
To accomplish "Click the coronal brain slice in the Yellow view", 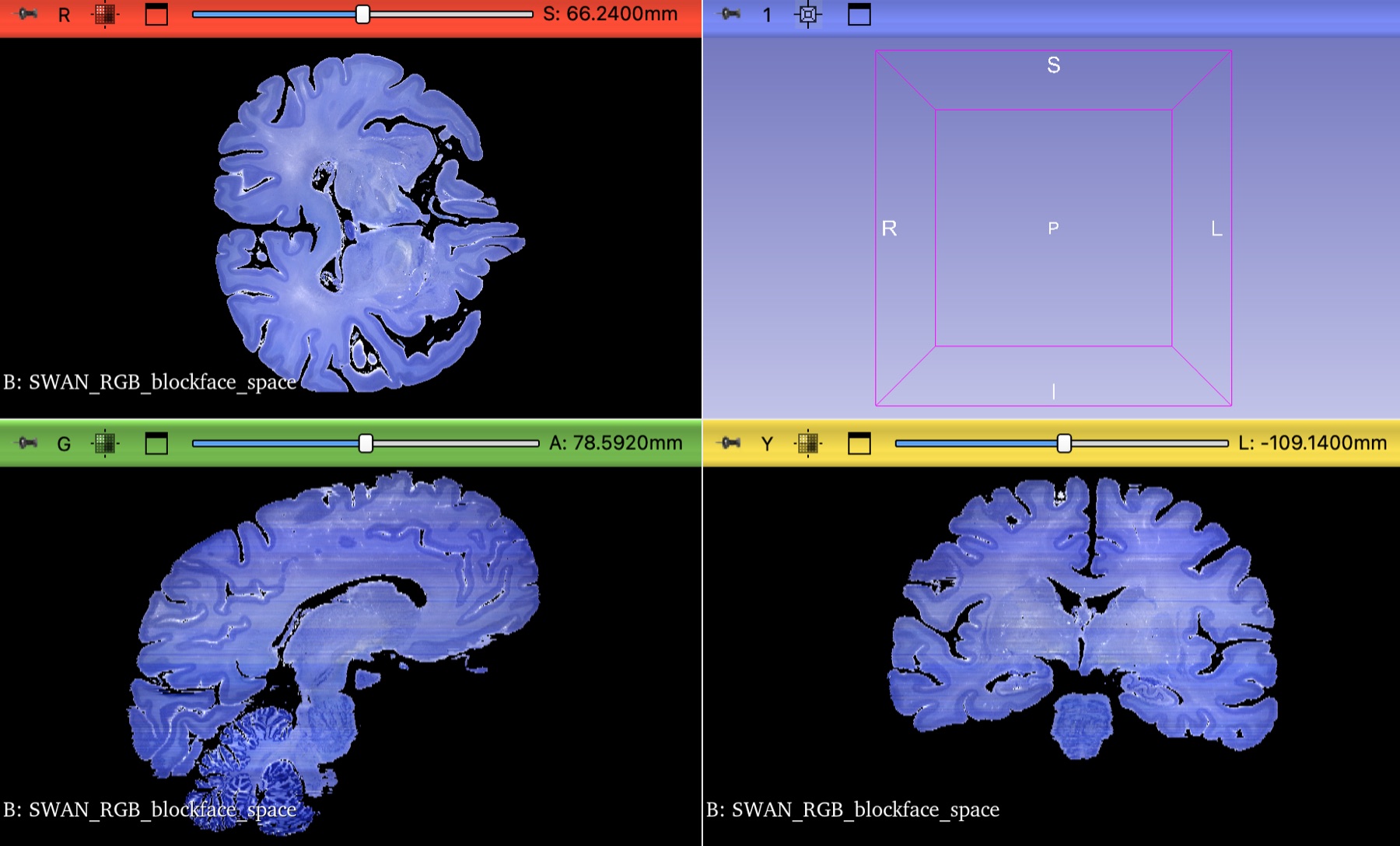I will pyautogui.click(x=1083, y=617).
